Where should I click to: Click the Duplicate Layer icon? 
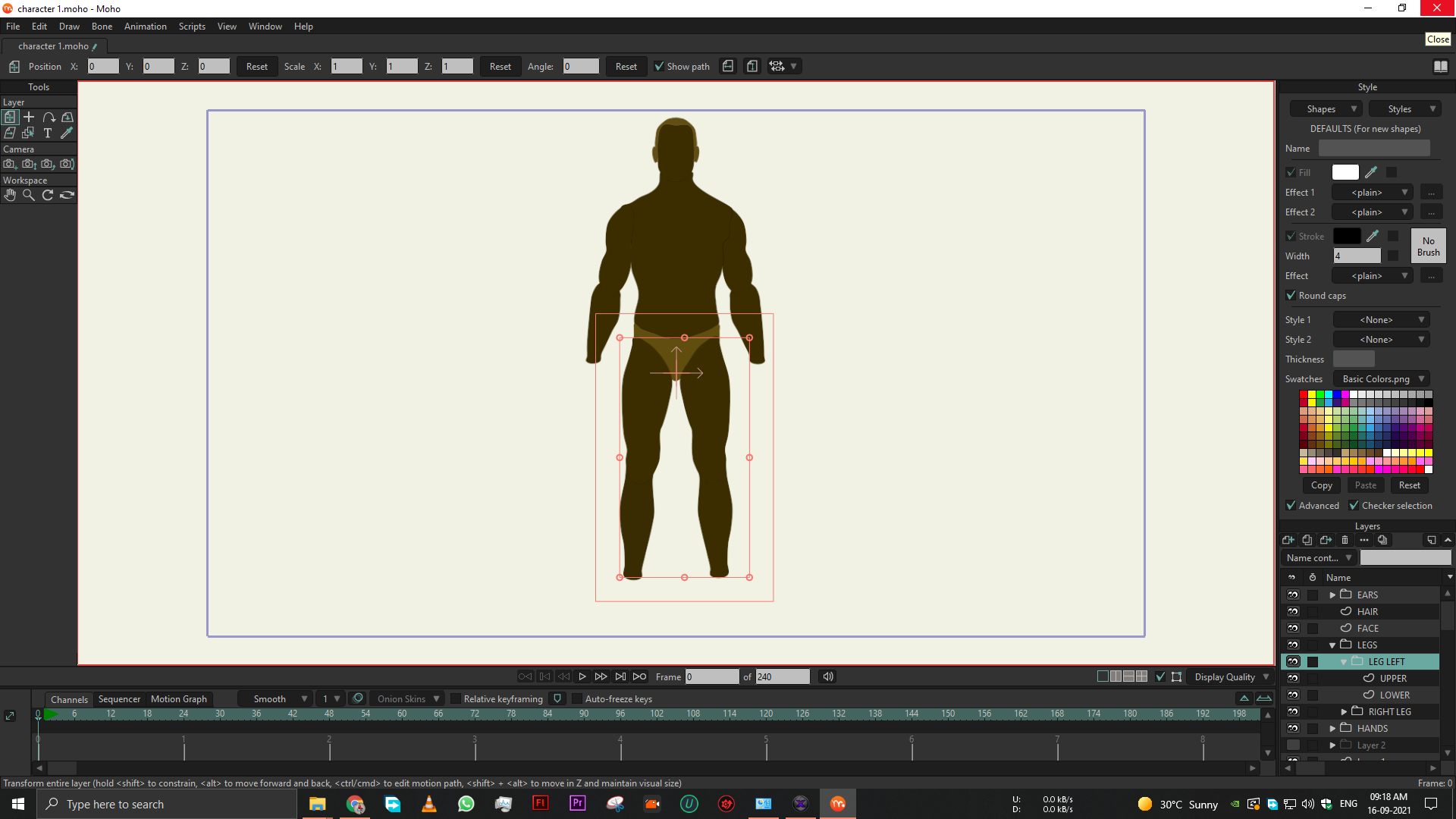click(1307, 540)
